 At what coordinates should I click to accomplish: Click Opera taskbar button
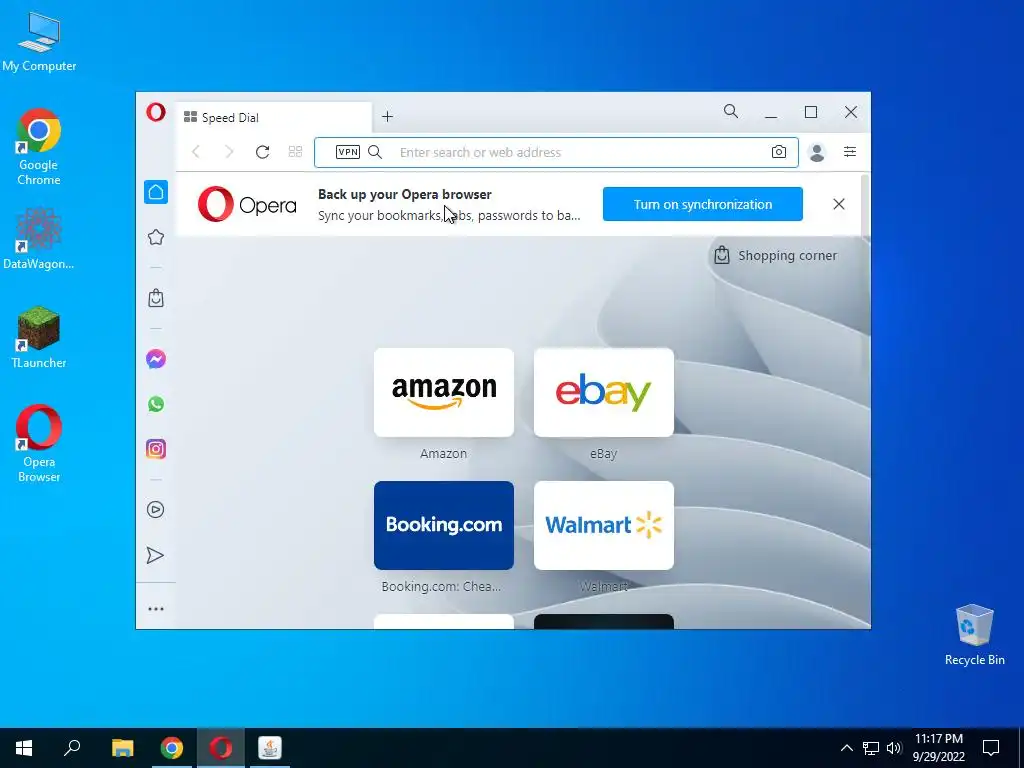click(221, 748)
